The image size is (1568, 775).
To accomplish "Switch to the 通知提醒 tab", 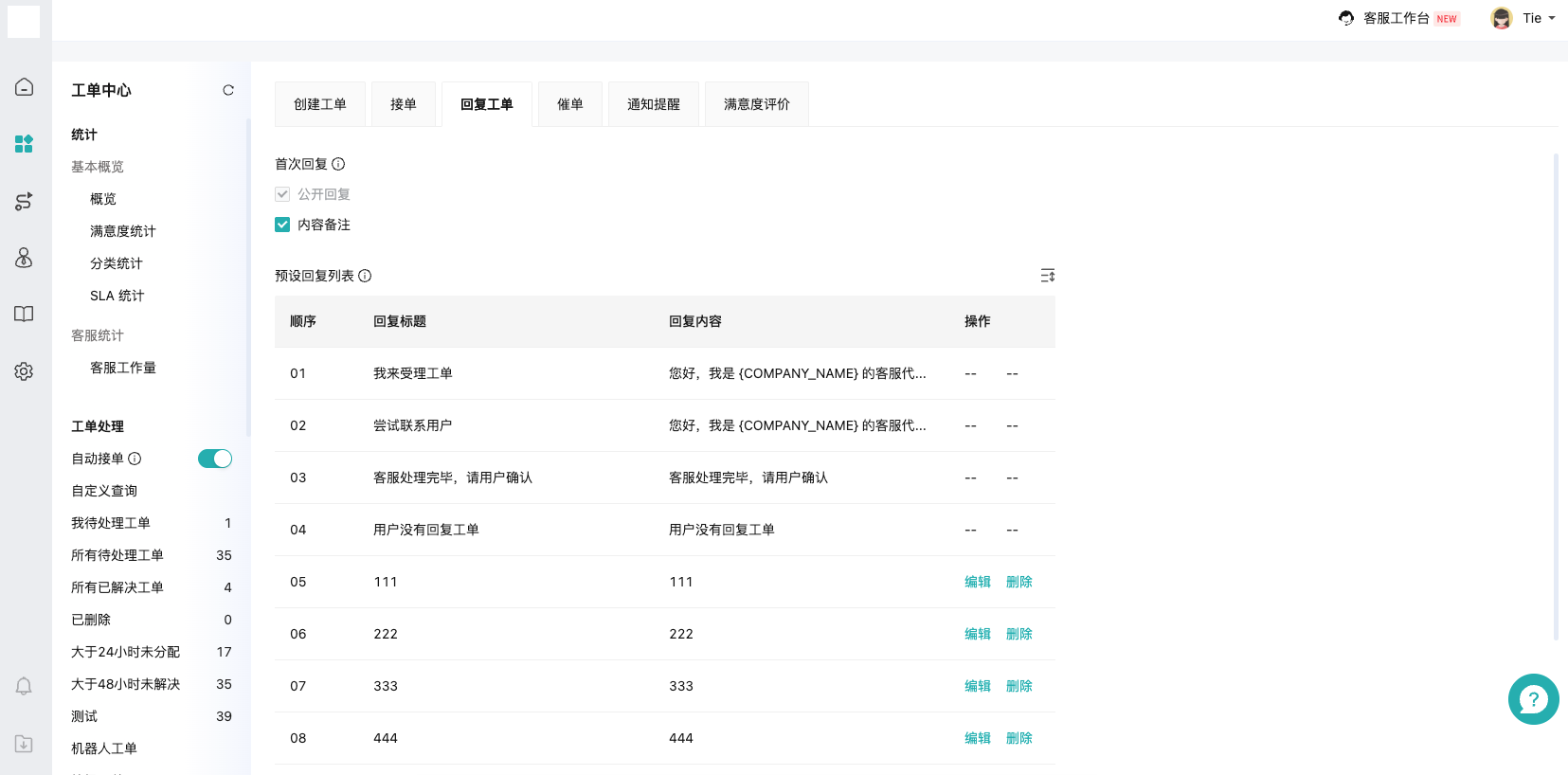I will [x=654, y=104].
